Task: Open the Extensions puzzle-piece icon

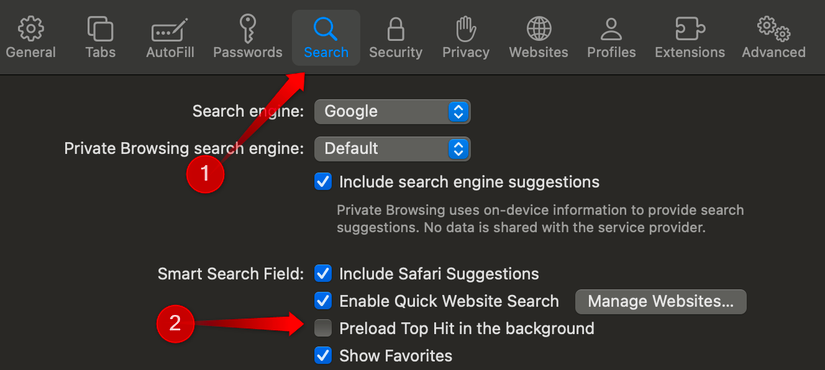Action: click(x=690, y=28)
